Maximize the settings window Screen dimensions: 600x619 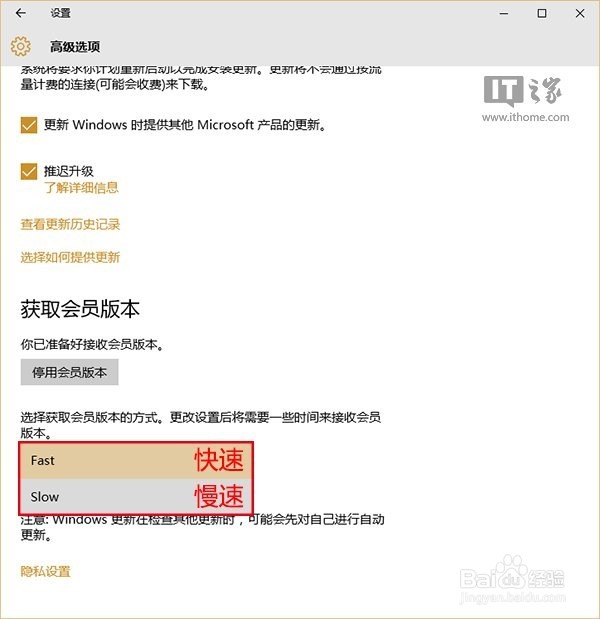[542, 13]
